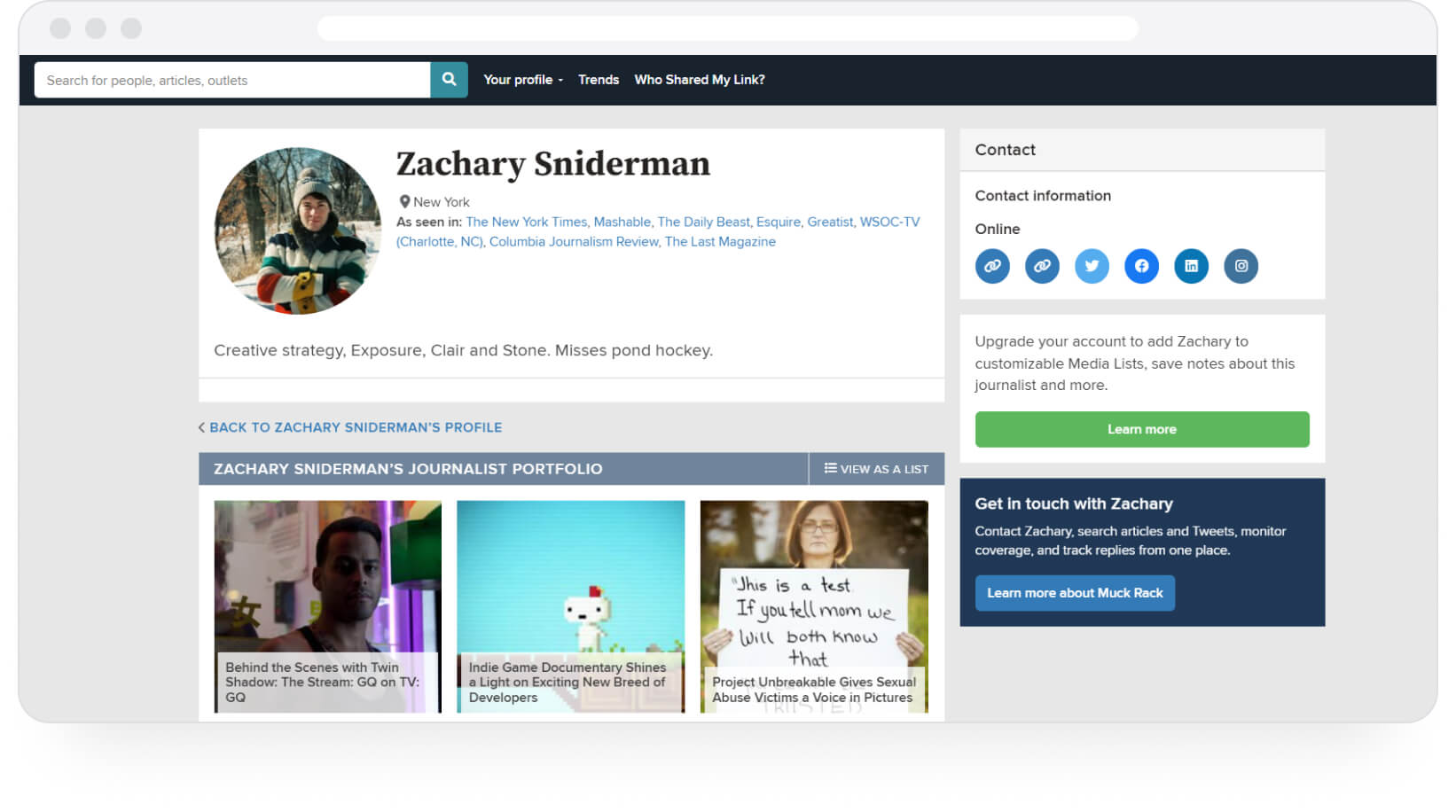This screenshot has width=1456, height=812.
Task: Click the 'Contact information' label
Action: point(1043,196)
